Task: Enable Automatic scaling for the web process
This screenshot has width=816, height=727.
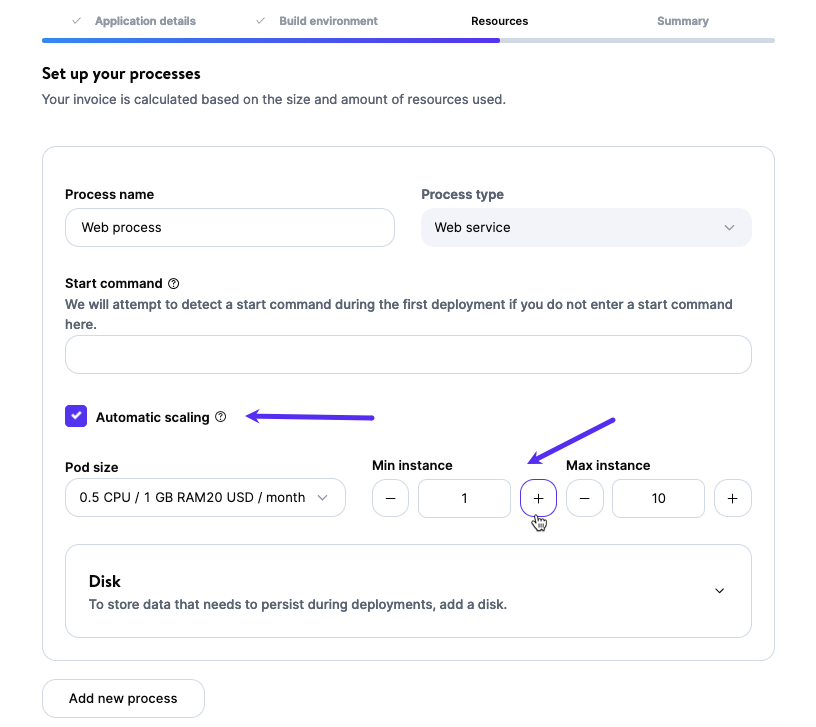Action: tap(76, 416)
